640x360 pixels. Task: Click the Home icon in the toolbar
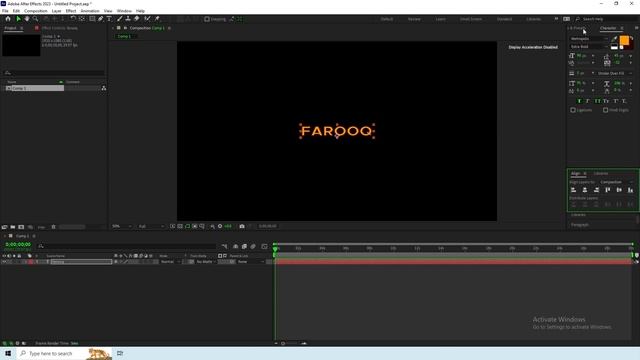point(8,19)
